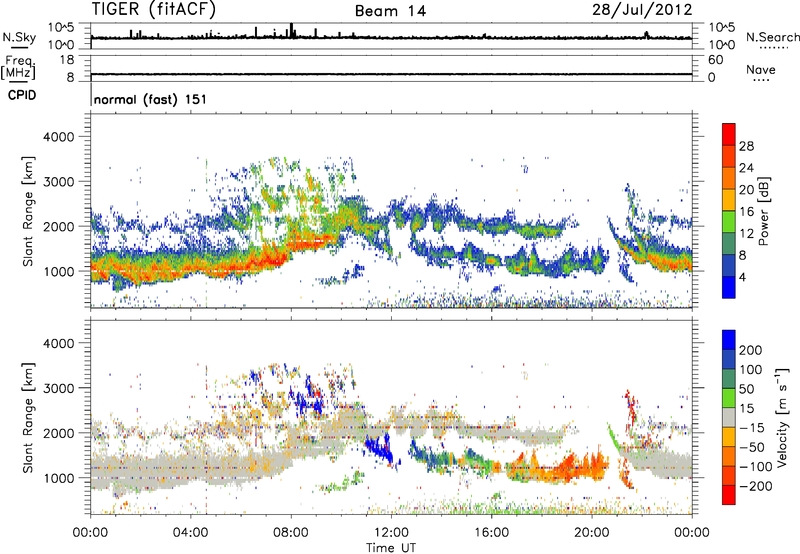Click the '16' power scale value
Viewport: 800px width, 554px height.
(x=746, y=212)
